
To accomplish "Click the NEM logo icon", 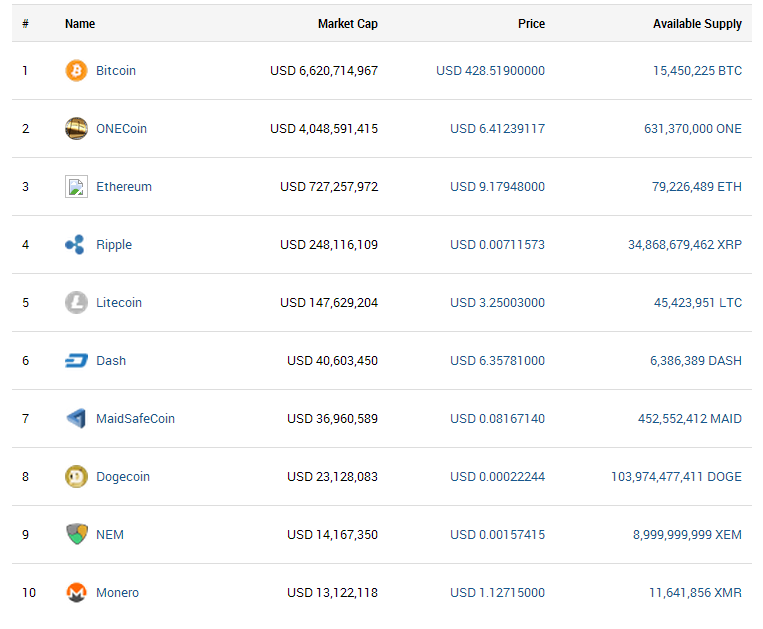I will pyautogui.click(x=76, y=534).
